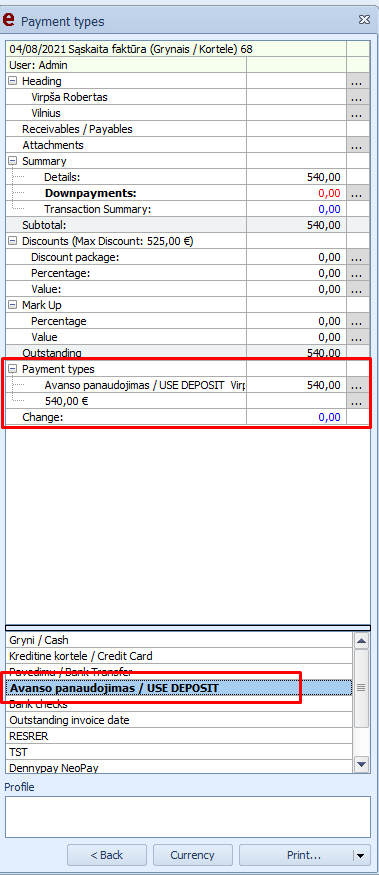The height and width of the screenshot is (875, 379).
Task: Click payment list scrollbar up arrow
Action: pos(362,641)
